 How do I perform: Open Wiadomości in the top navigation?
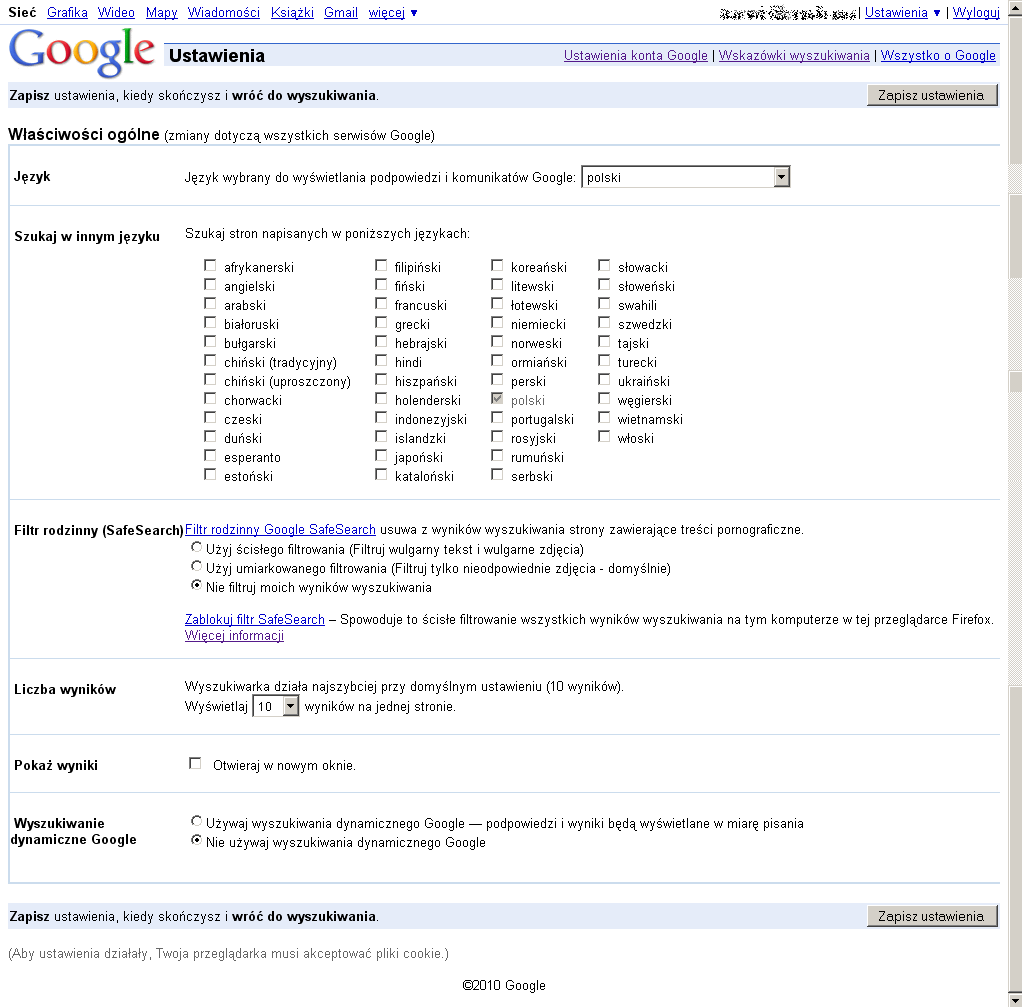click(224, 12)
